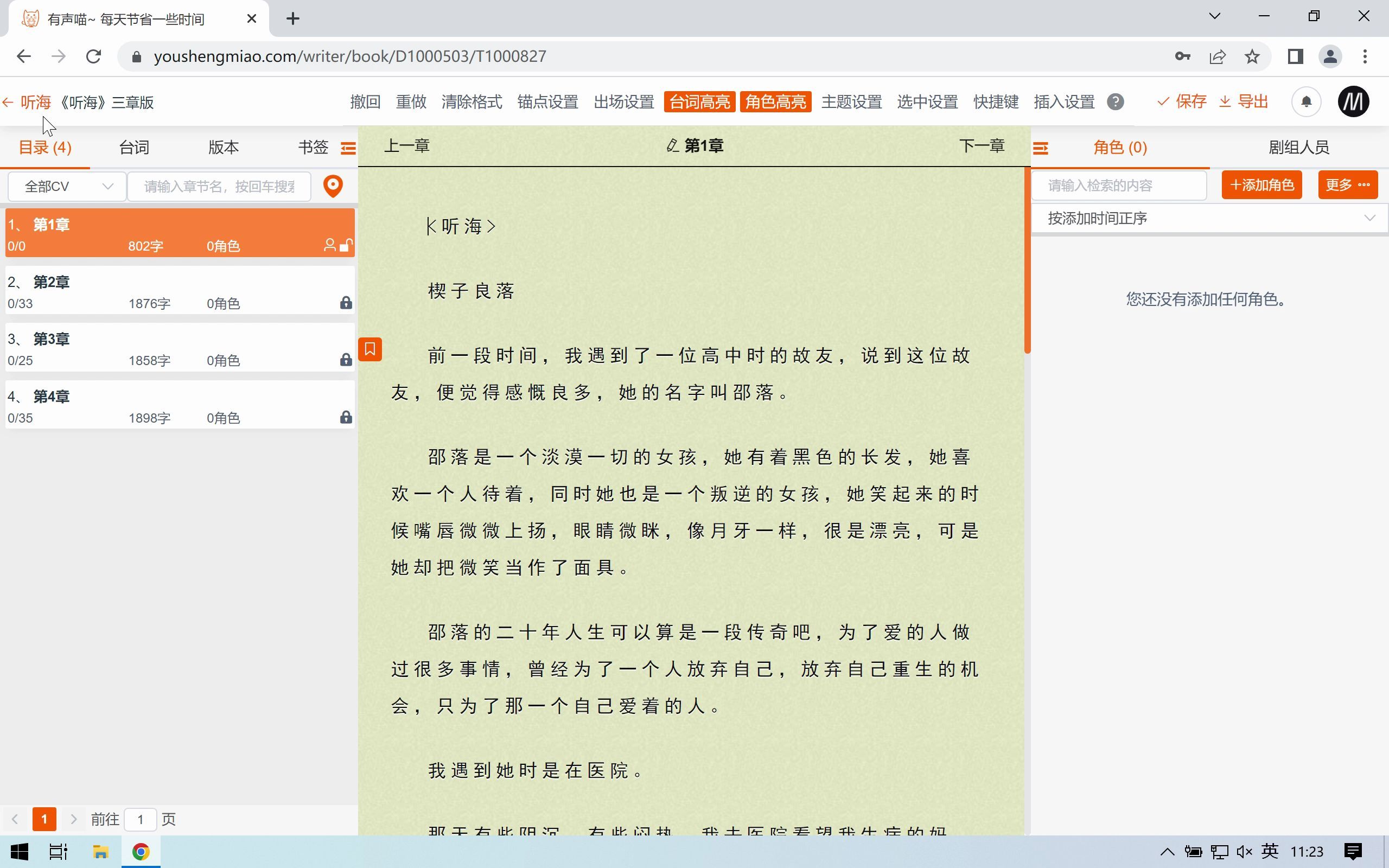Open Task View on the taskbar
1389x868 pixels.
[59, 851]
